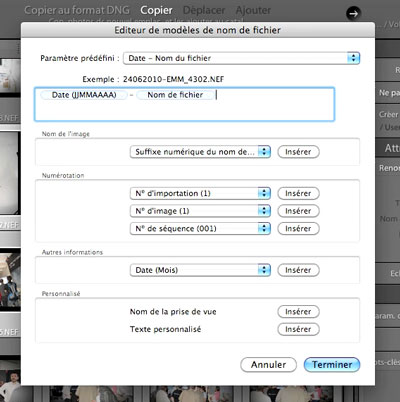Open the Paramètre prédéfini dropdown

coord(241,58)
